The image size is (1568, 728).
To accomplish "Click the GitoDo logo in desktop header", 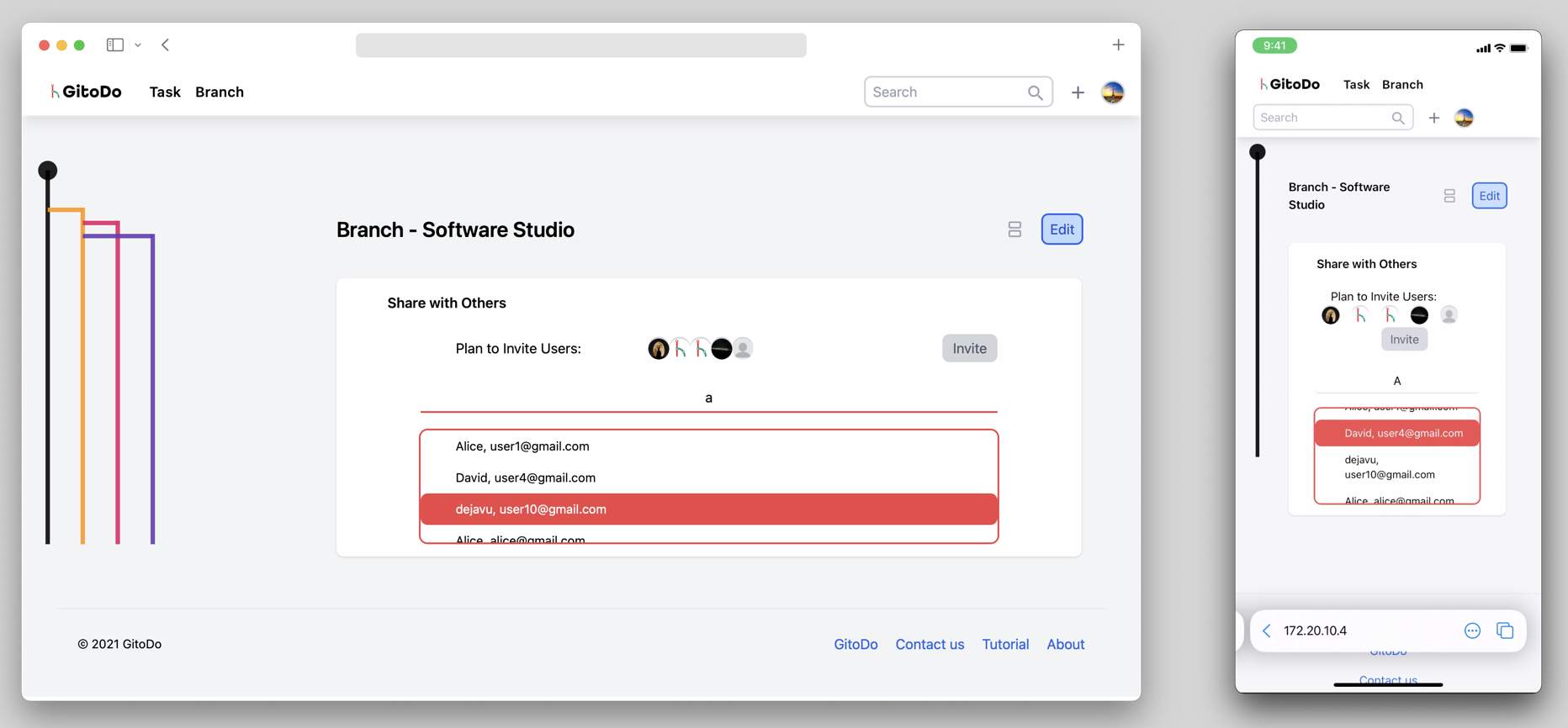I will pyautogui.click(x=86, y=92).
